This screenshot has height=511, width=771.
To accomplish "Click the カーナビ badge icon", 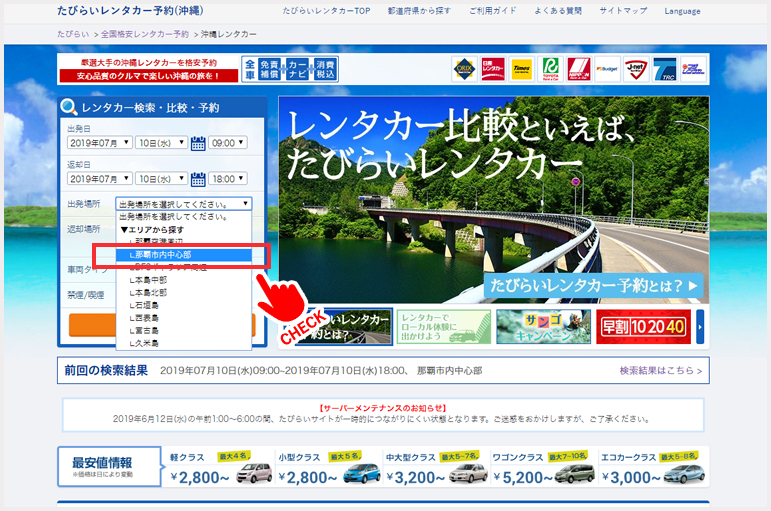I will (x=297, y=69).
